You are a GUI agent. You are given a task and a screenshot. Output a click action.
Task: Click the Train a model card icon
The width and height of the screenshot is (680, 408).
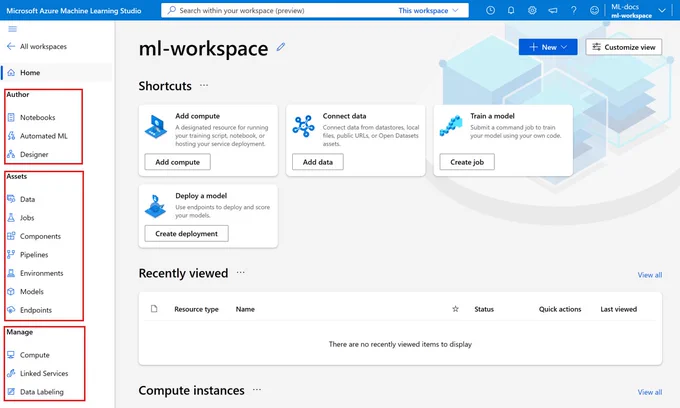(451, 125)
